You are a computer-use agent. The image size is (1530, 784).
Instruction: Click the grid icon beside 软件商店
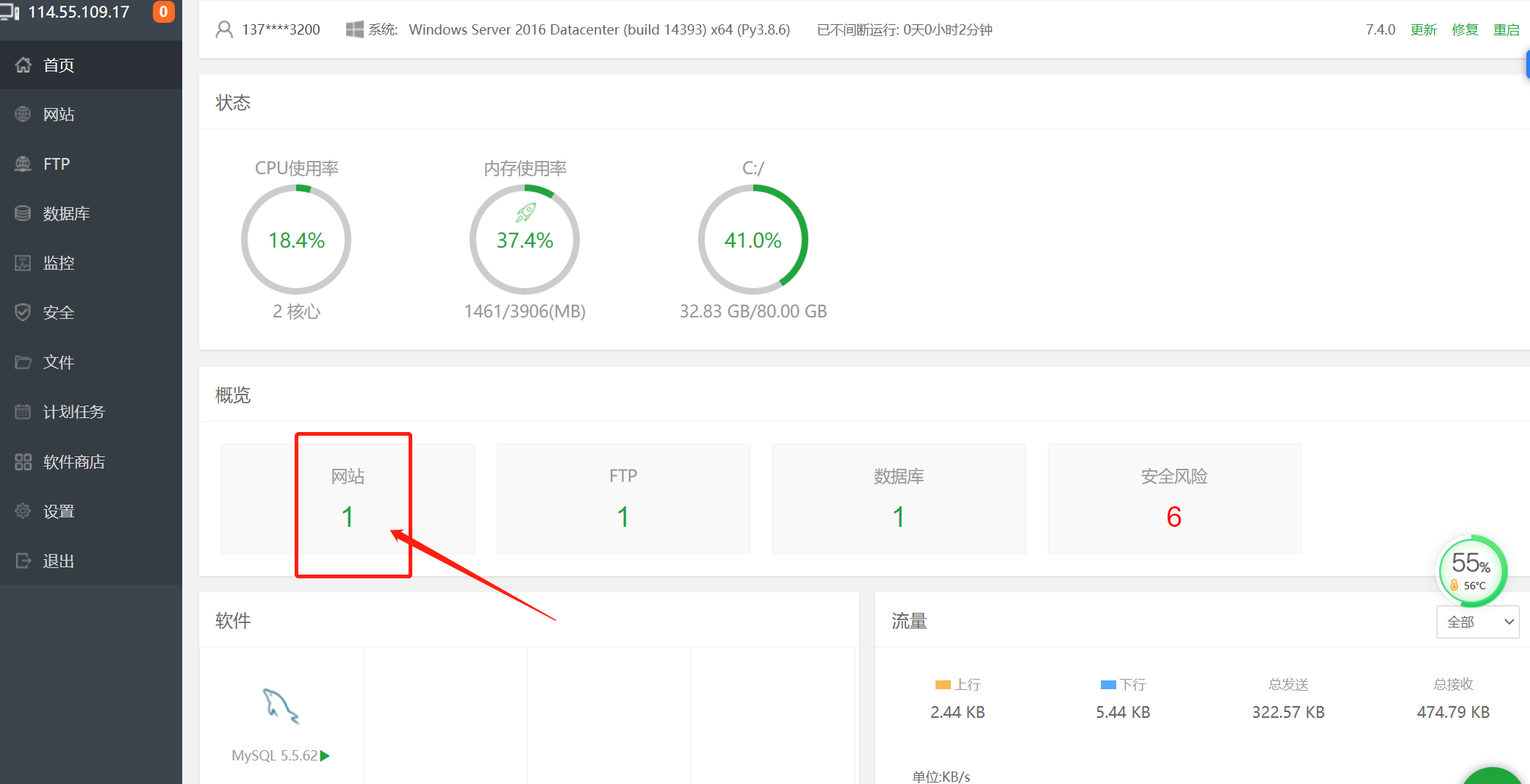tap(24, 461)
